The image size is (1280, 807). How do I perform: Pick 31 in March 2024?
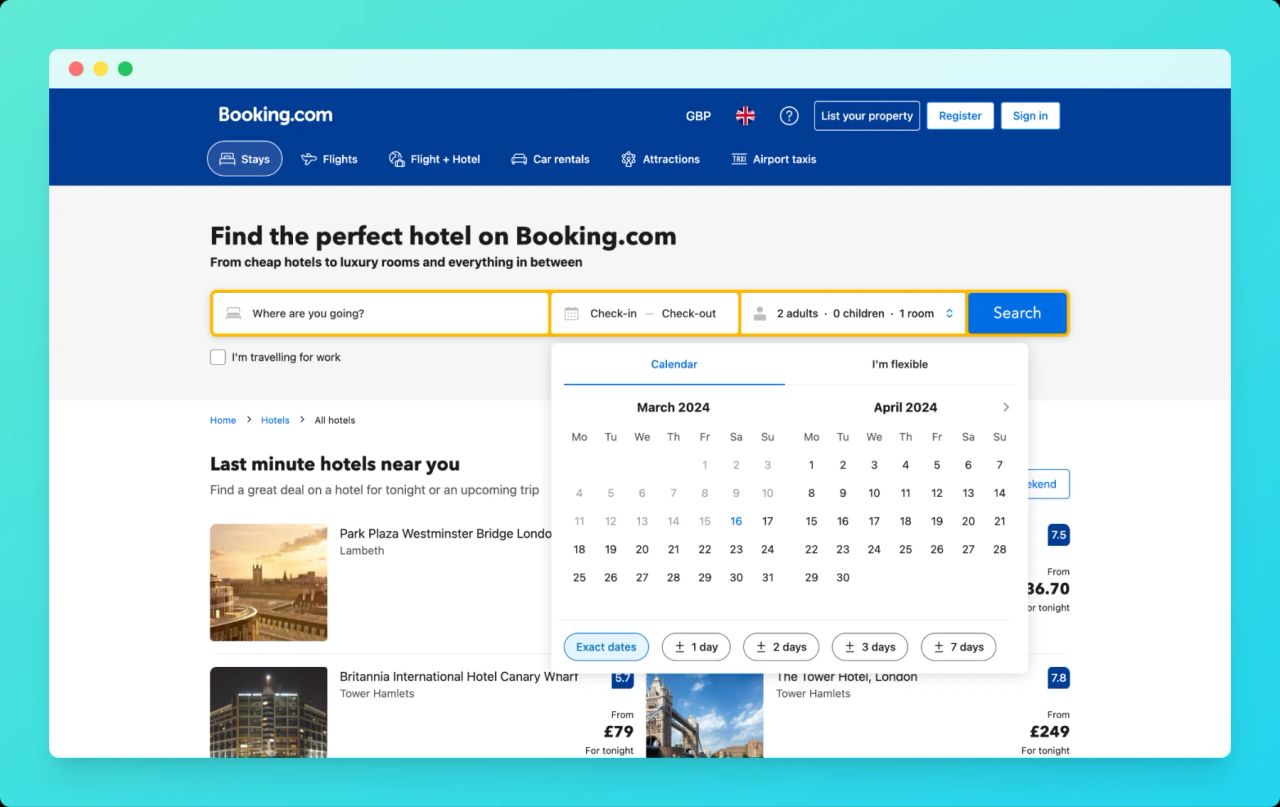point(767,577)
